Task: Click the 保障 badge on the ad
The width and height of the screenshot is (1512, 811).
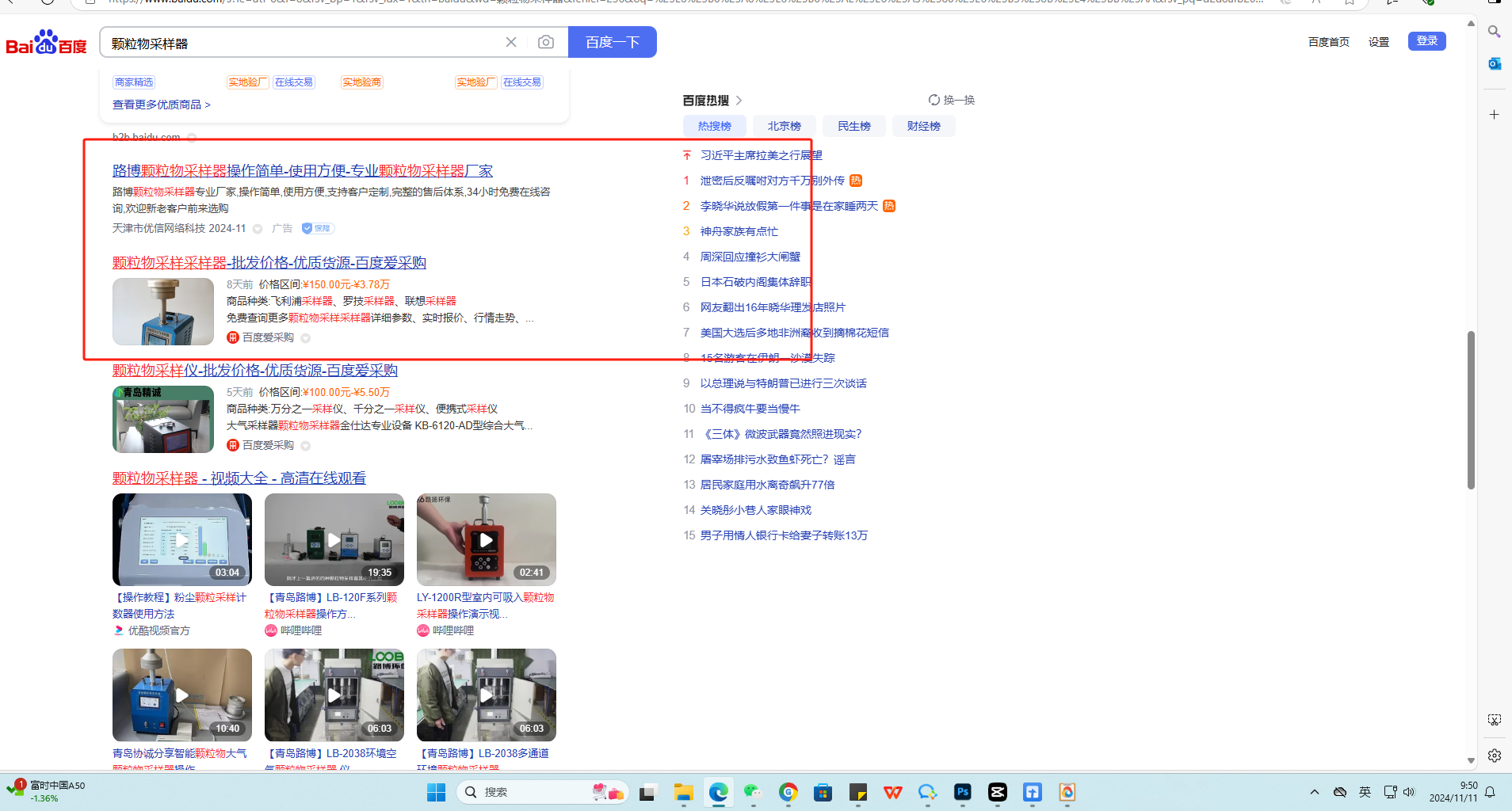Action: (x=318, y=229)
